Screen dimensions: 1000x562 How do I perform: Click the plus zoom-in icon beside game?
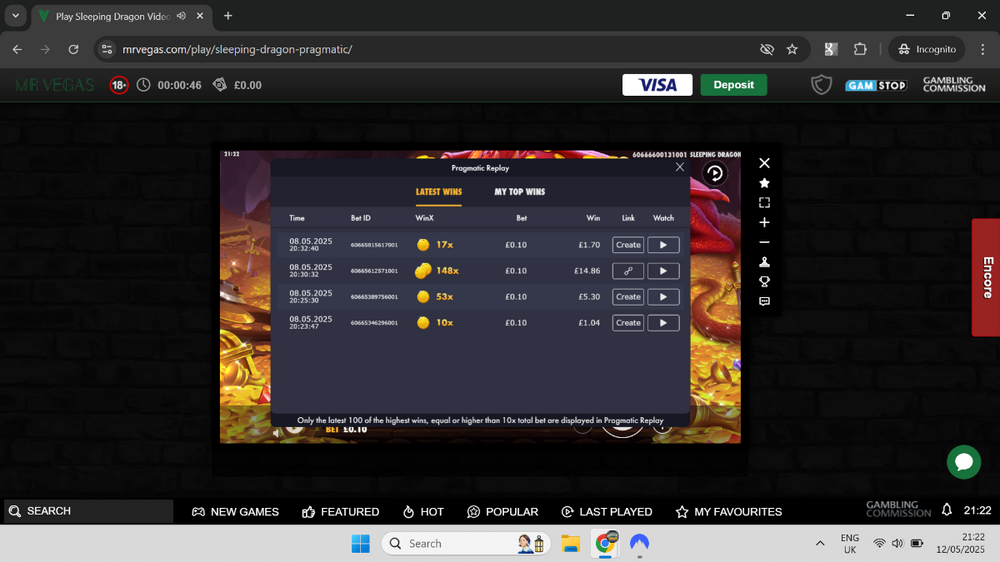pos(764,223)
